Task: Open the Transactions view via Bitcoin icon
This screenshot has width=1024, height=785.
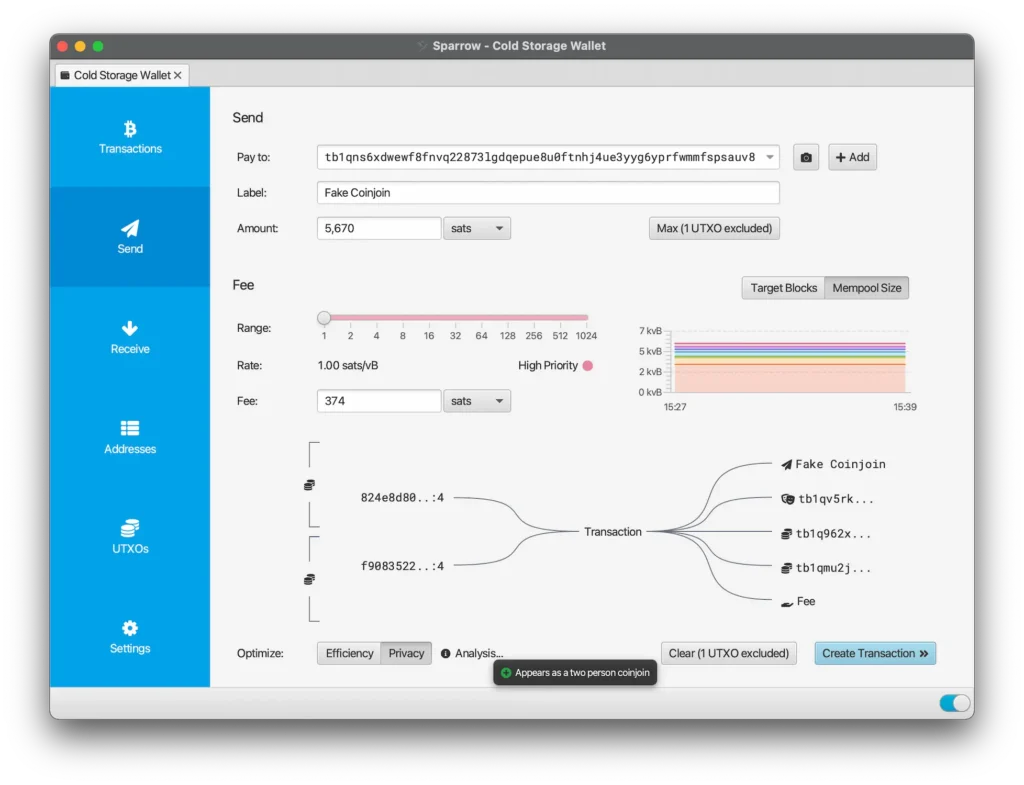Action: (130, 129)
